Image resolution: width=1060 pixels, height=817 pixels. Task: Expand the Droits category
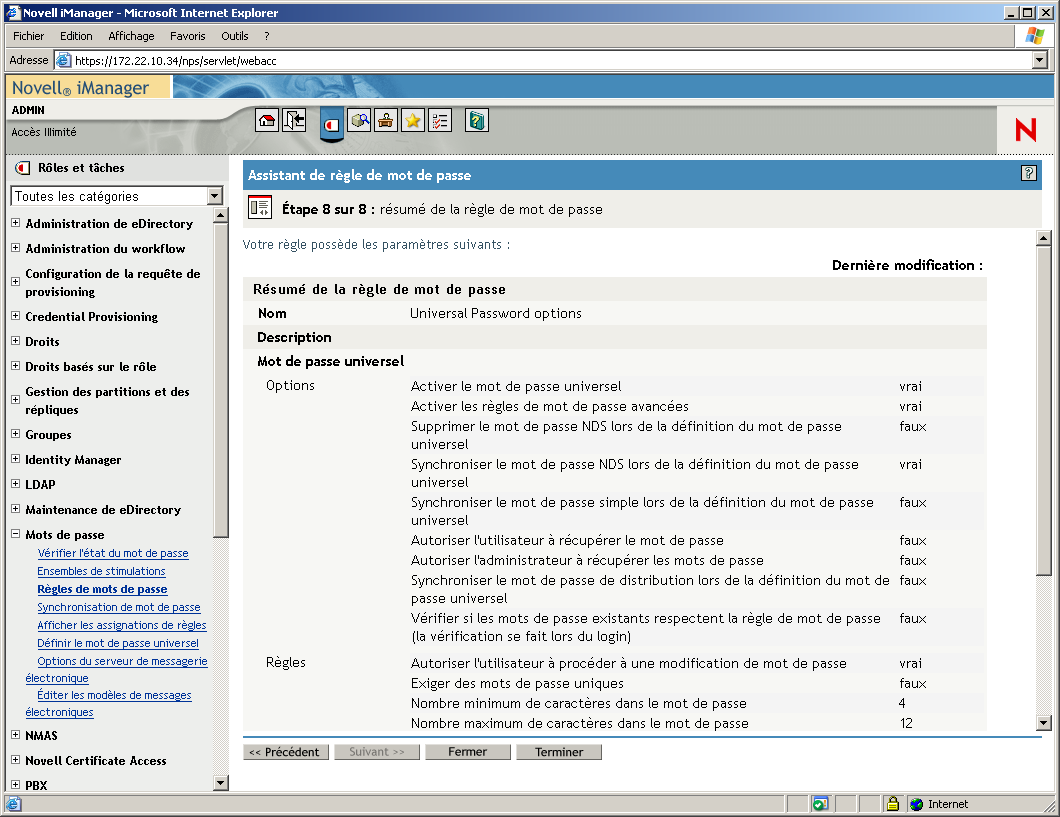16,341
